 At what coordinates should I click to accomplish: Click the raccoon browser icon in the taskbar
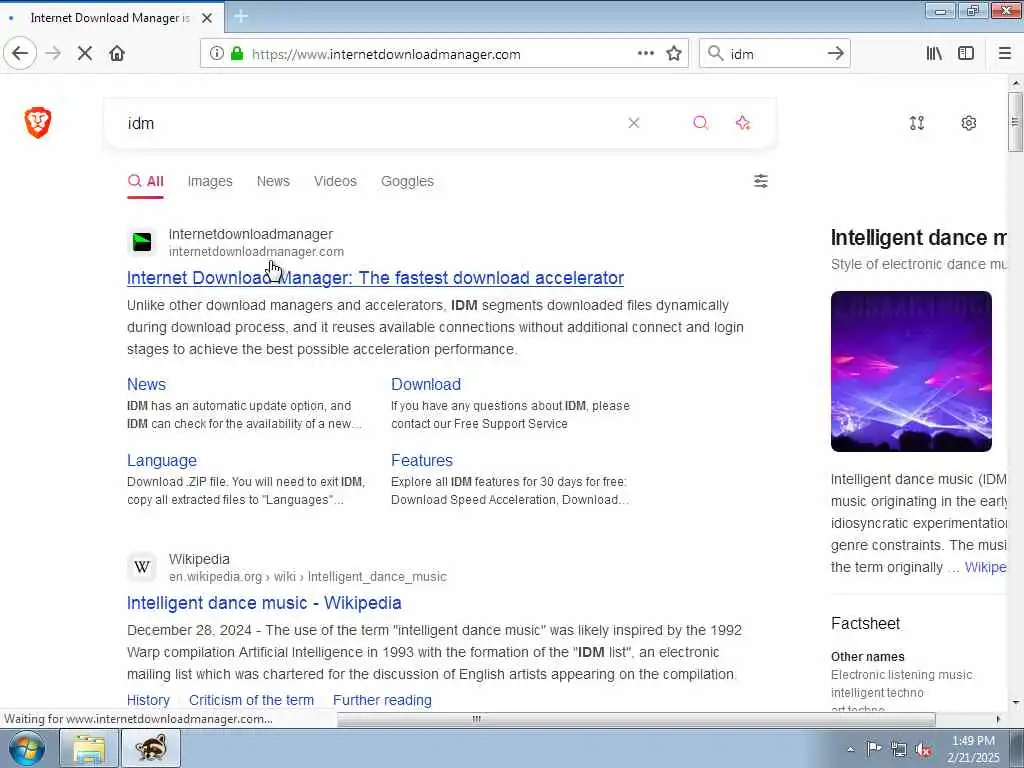151,748
